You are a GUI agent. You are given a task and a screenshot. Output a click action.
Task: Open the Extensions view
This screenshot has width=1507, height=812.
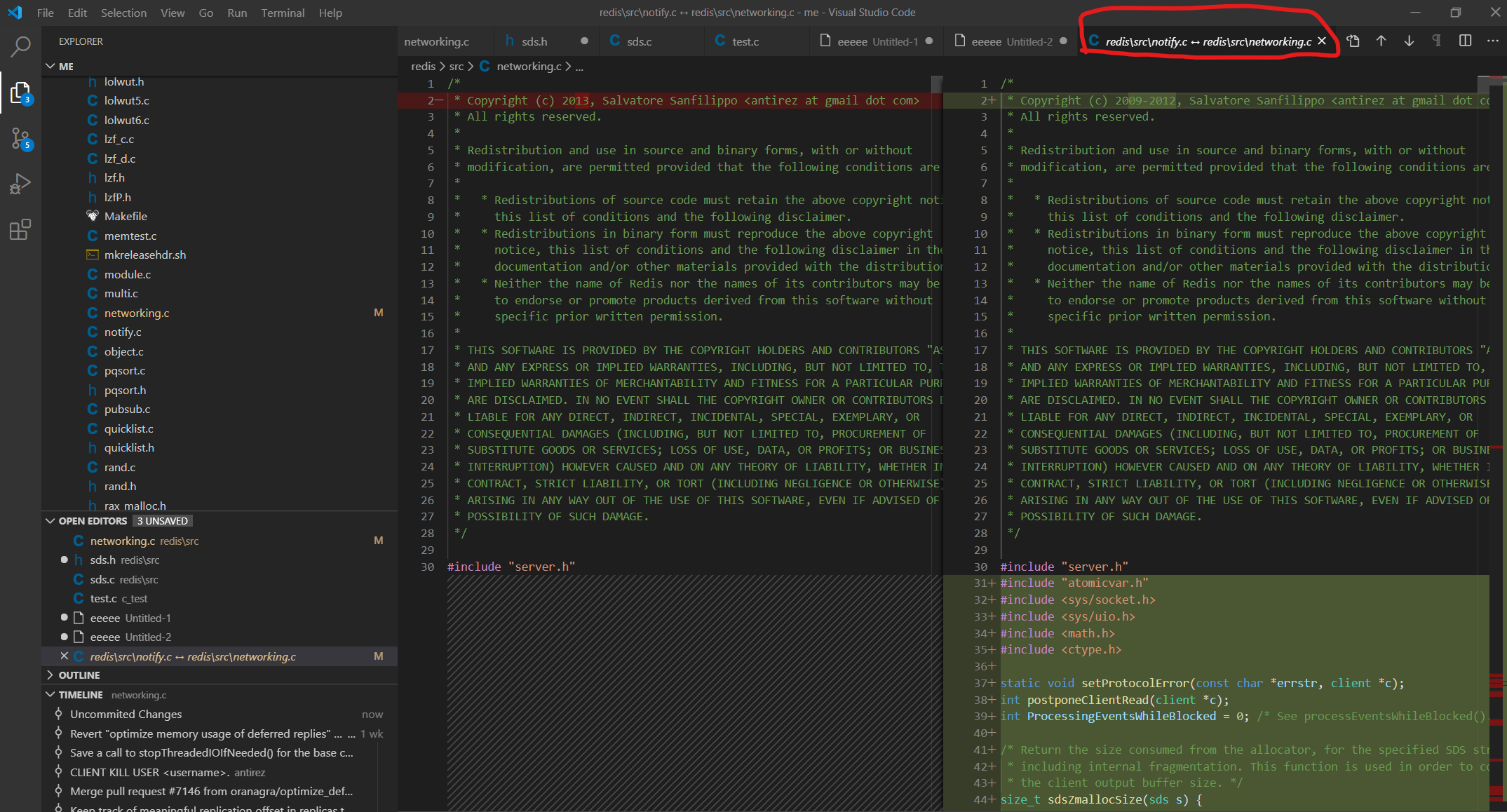point(20,229)
